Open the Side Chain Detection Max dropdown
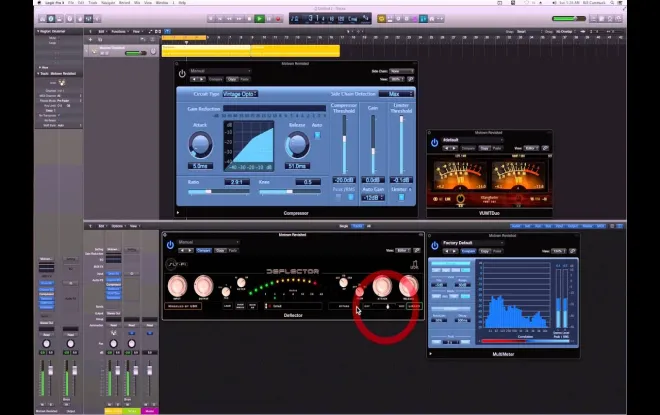This screenshot has width=660, height=415. (396, 94)
